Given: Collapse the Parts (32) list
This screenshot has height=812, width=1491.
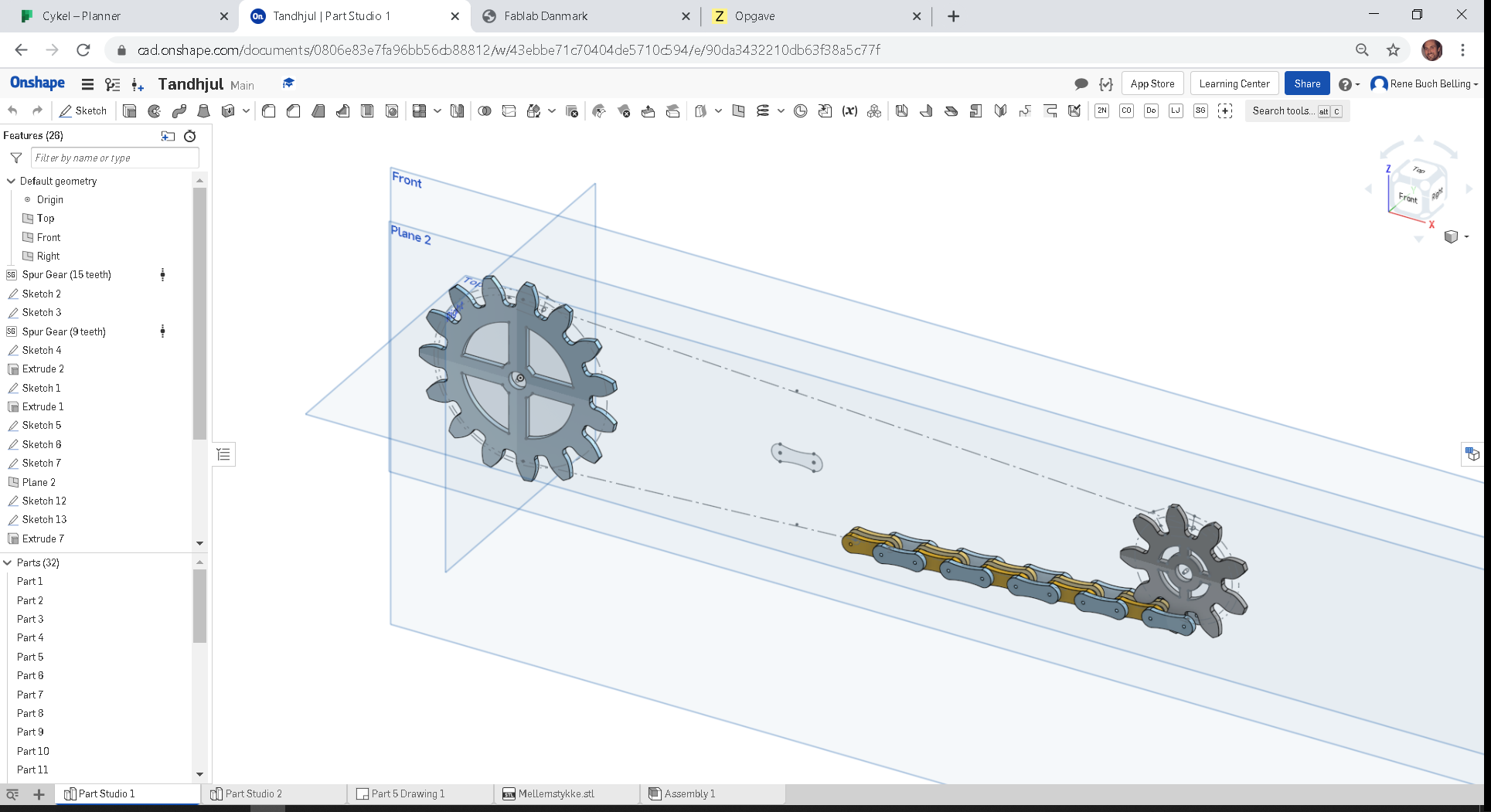Looking at the screenshot, I should pyautogui.click(x=8, y=562).
